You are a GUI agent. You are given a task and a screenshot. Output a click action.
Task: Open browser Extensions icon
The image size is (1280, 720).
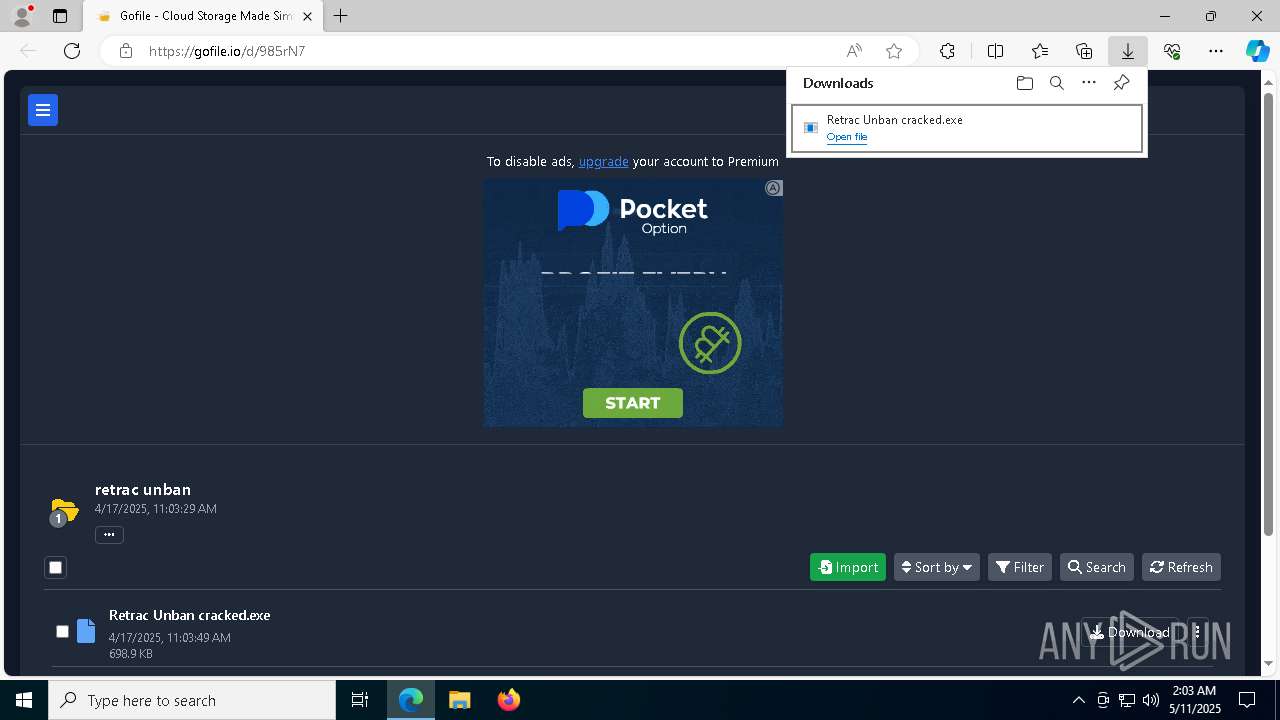click(947, 51)
